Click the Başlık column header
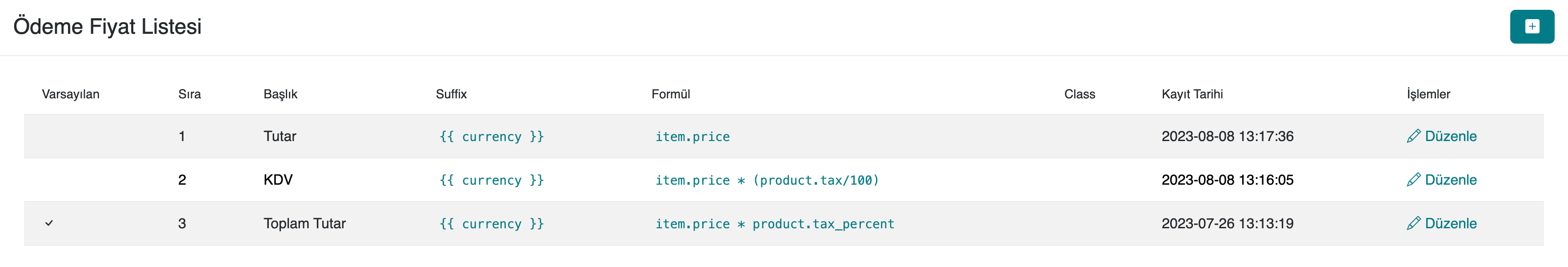This screenshot has height=267, width=1568. 280,94
